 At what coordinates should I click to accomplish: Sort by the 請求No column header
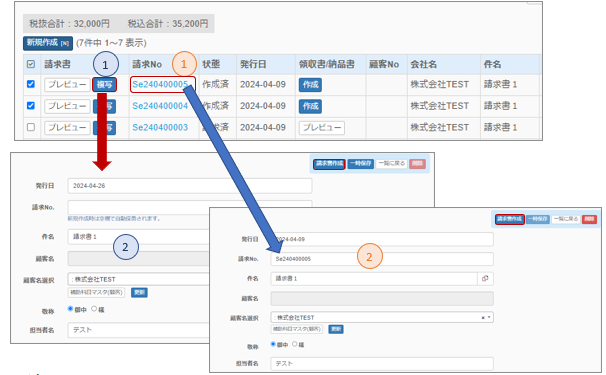click(147, 64)
